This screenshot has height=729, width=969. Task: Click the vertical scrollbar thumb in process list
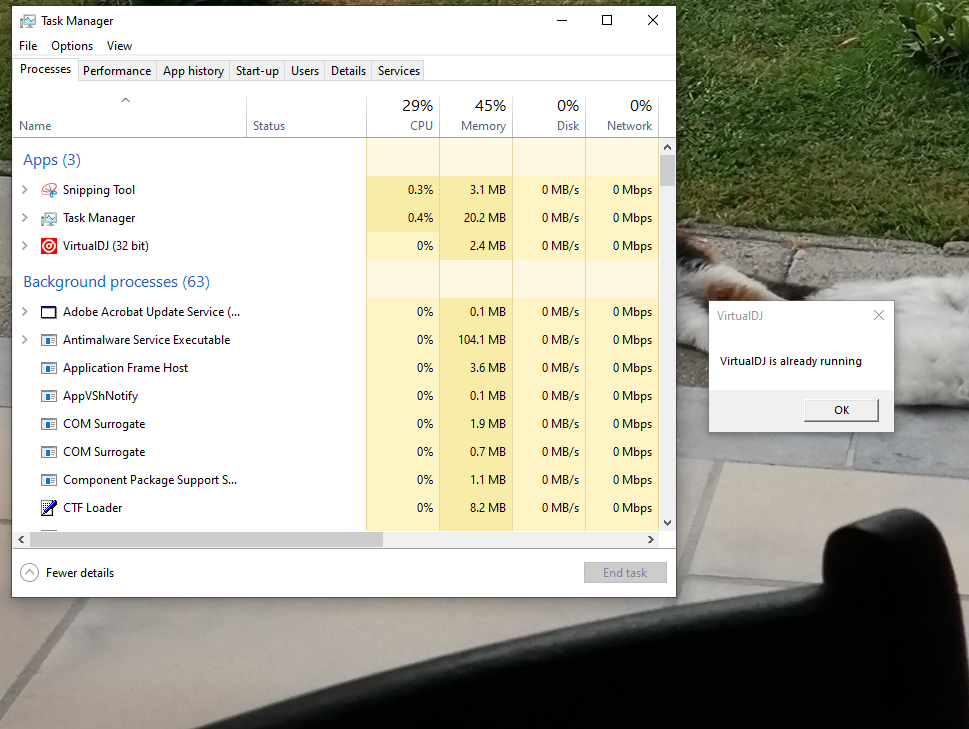tap(667, 171)
